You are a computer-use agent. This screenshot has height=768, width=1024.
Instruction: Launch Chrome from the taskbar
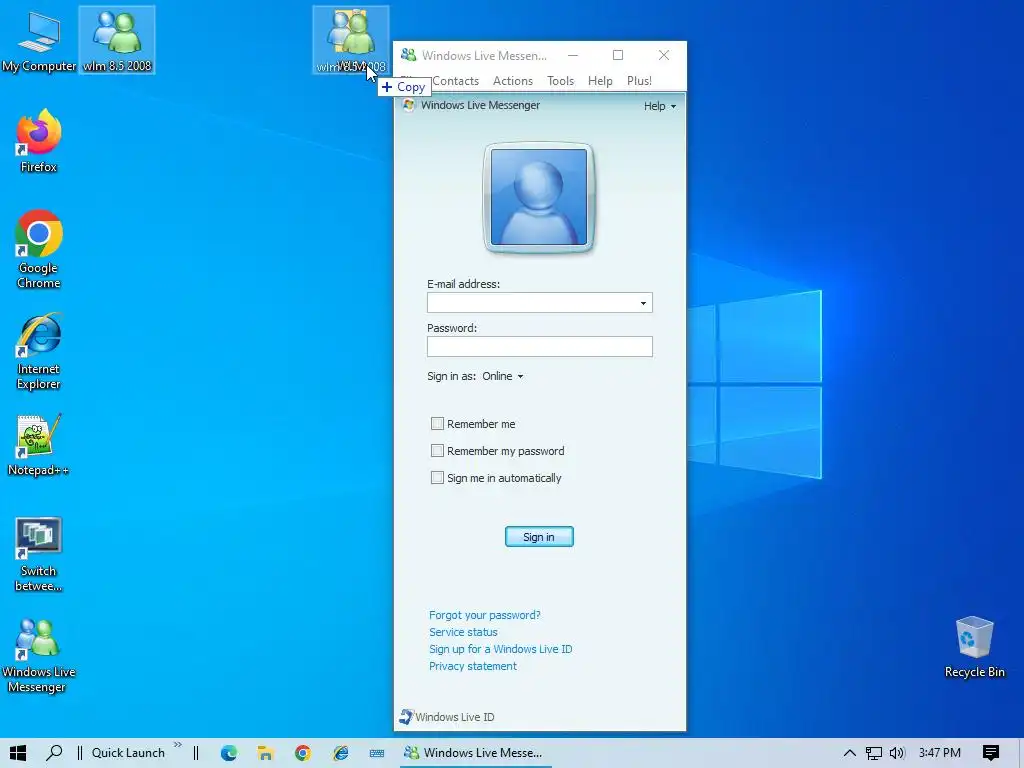(302, 753)
